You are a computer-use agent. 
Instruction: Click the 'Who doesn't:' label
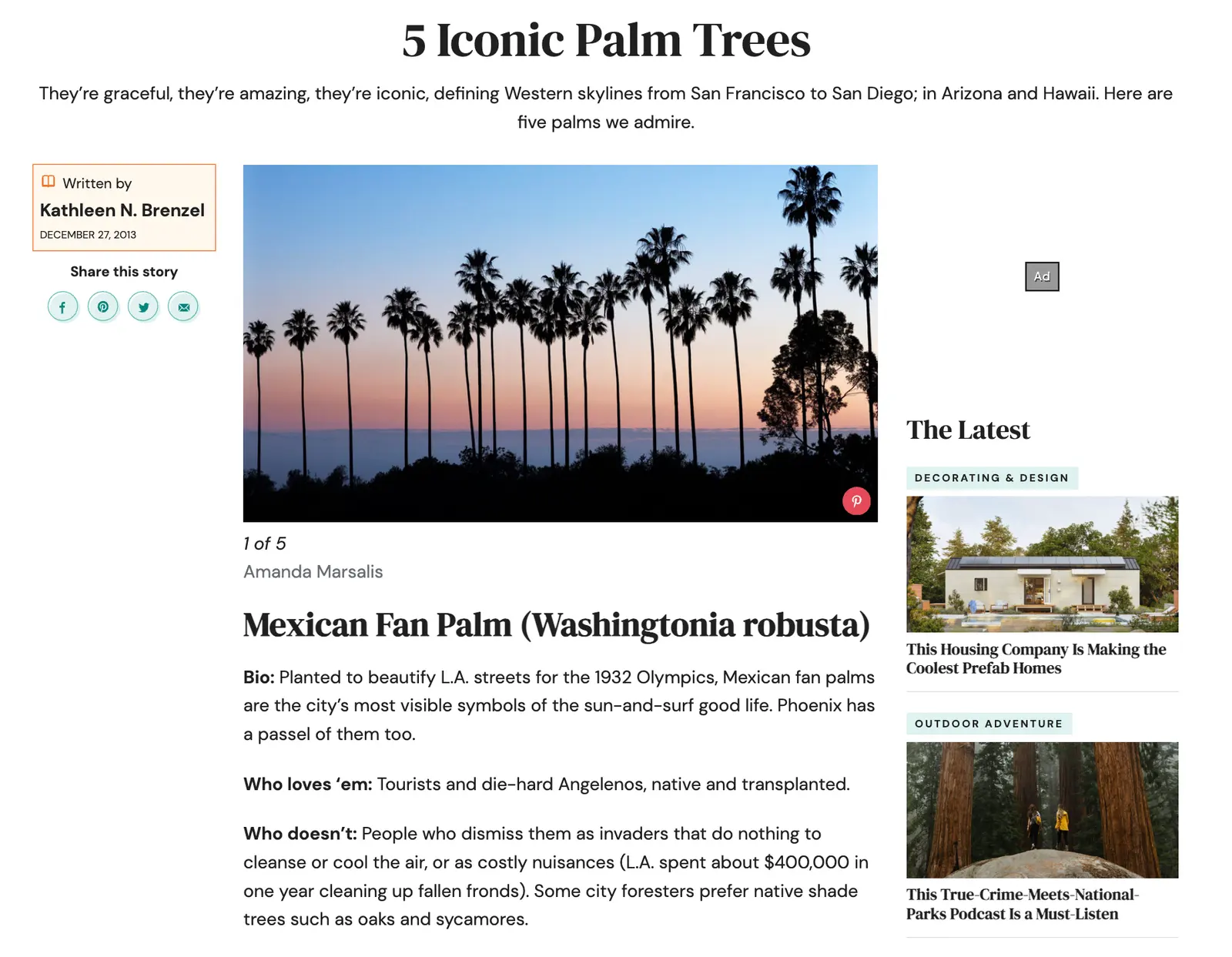click(x=300, y=834)
